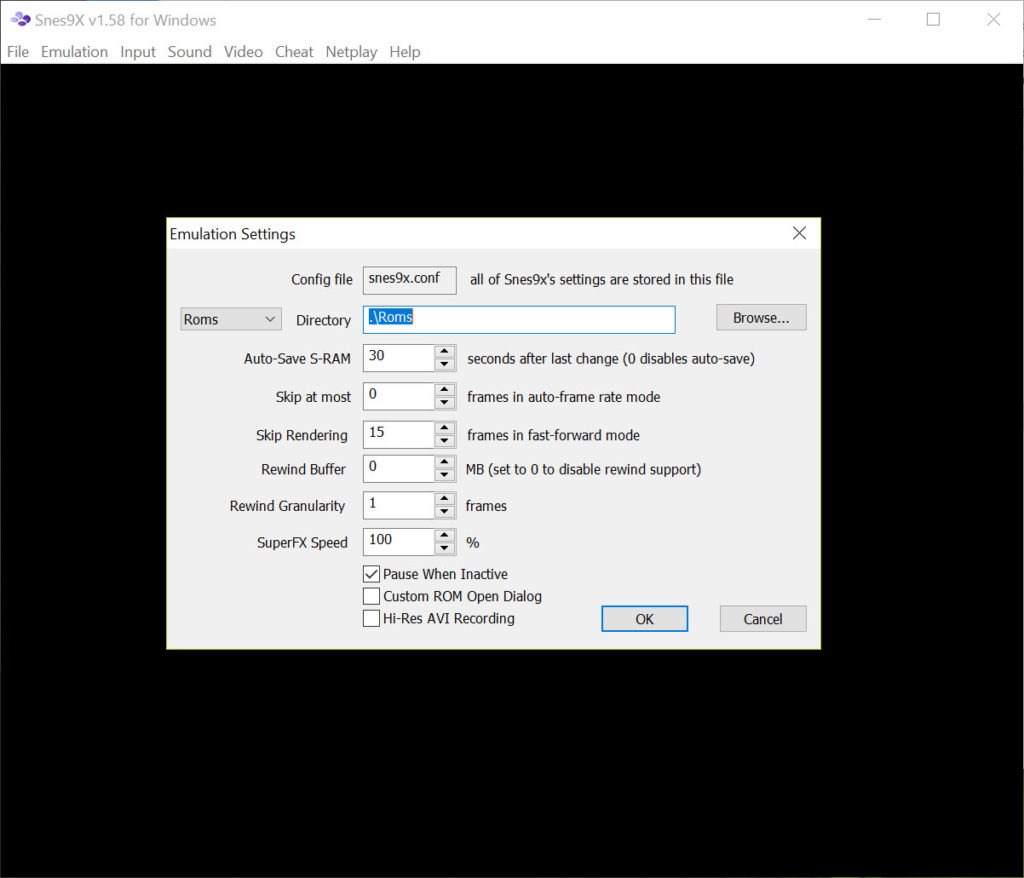Increase Skip at most frames value
This screenshot has height=878, width=1024.
(445, 390)
